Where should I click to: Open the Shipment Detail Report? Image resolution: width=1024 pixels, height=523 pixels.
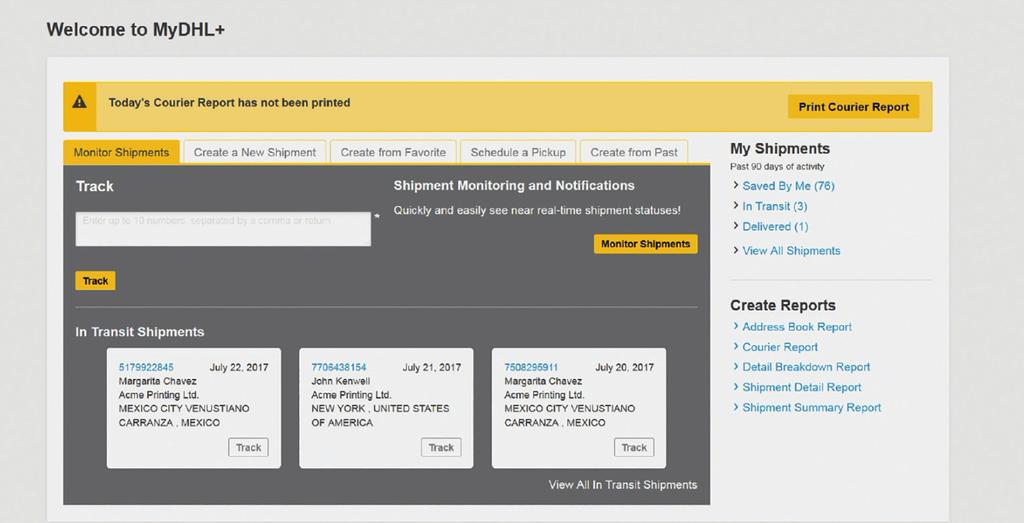802,387
